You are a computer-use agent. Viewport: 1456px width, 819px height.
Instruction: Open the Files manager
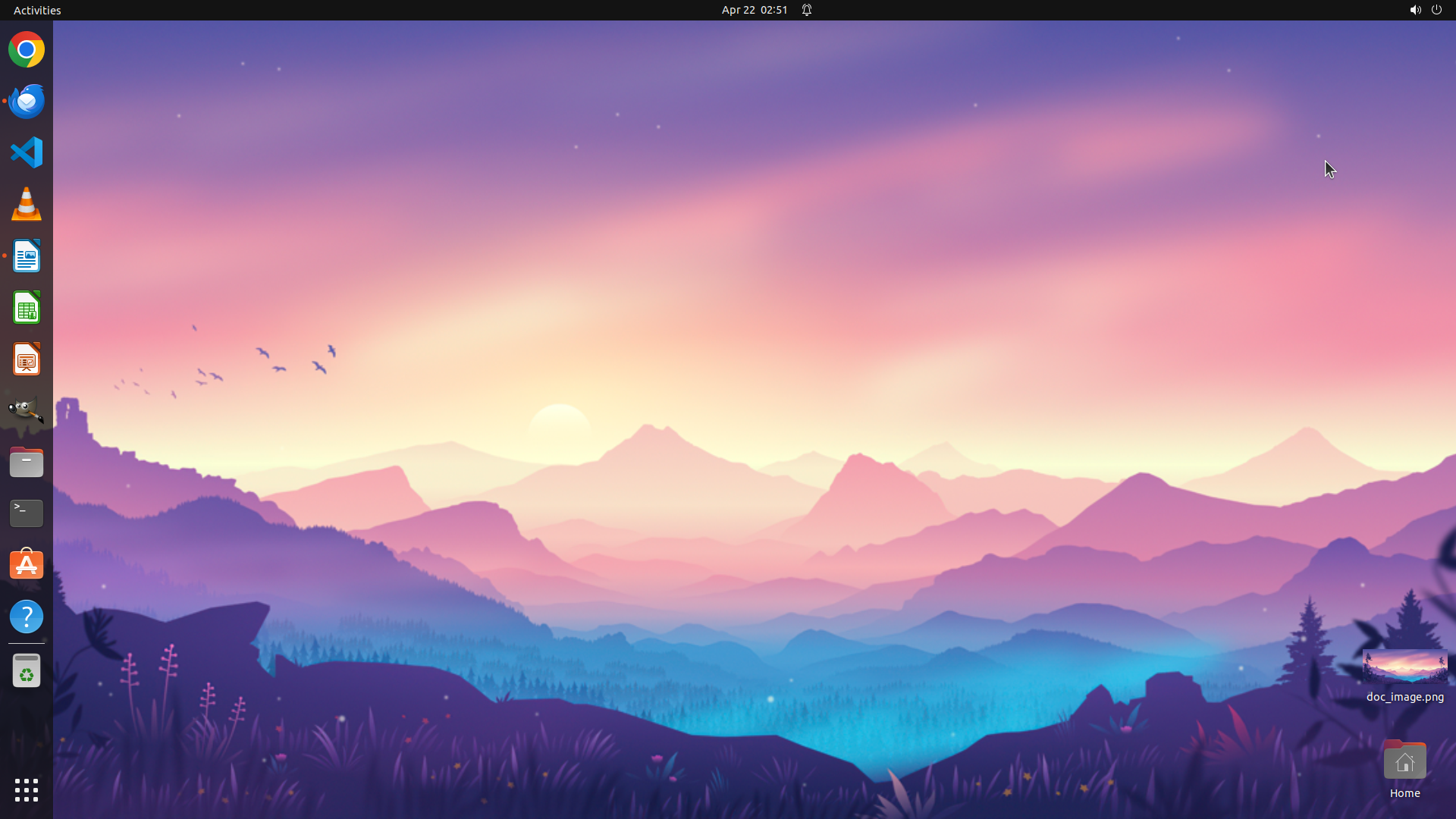(27, 462)
